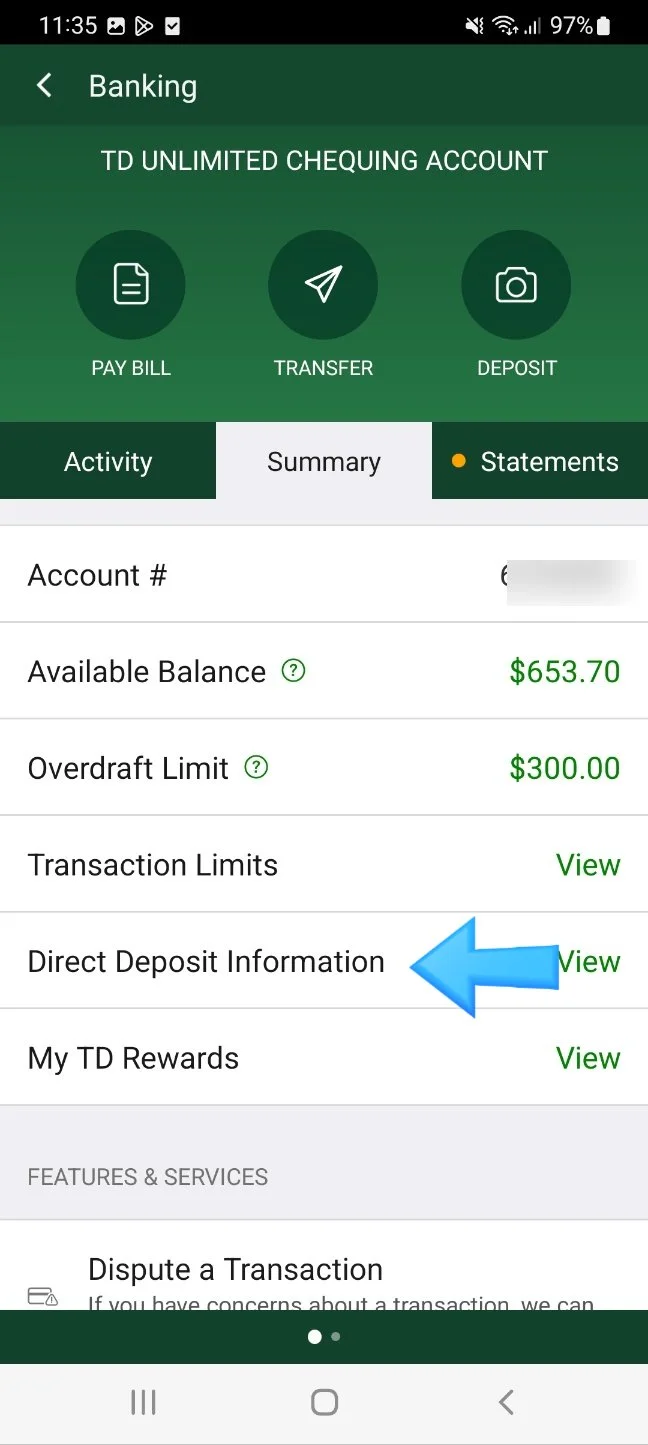Tap the Android home button icon

click(x=324, y=1403)
